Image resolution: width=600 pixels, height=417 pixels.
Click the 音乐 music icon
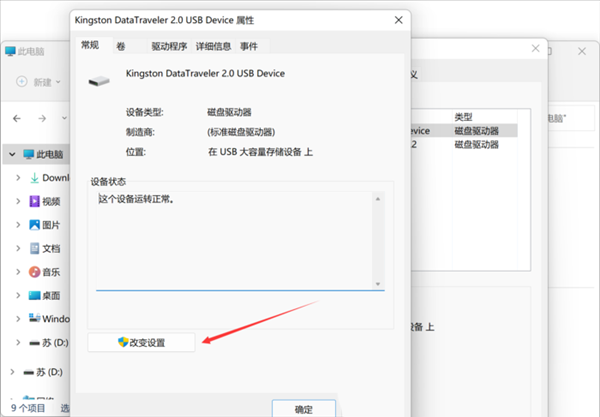click(x=34, y=272)
